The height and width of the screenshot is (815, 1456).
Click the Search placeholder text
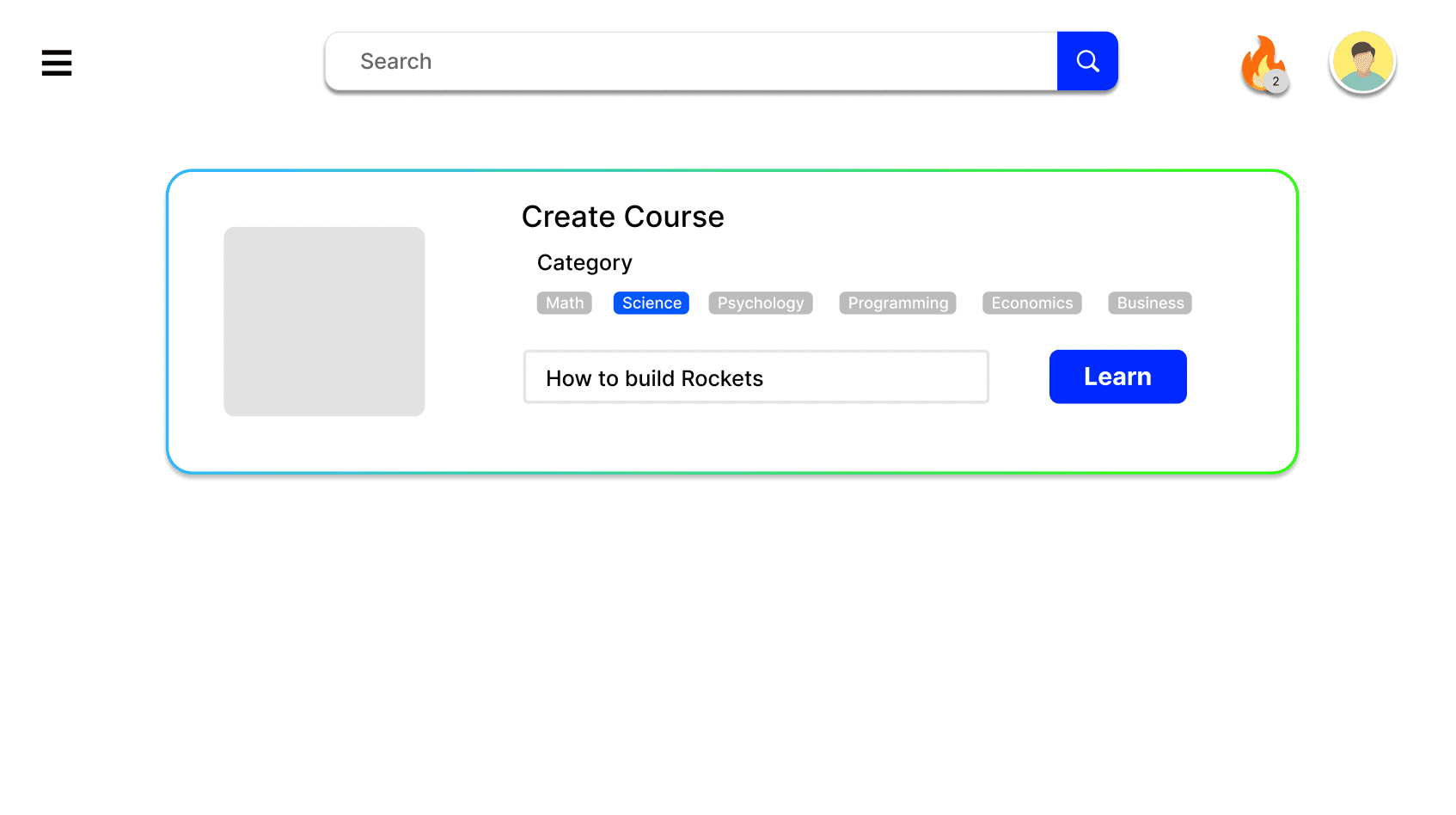tap(395, 61)
